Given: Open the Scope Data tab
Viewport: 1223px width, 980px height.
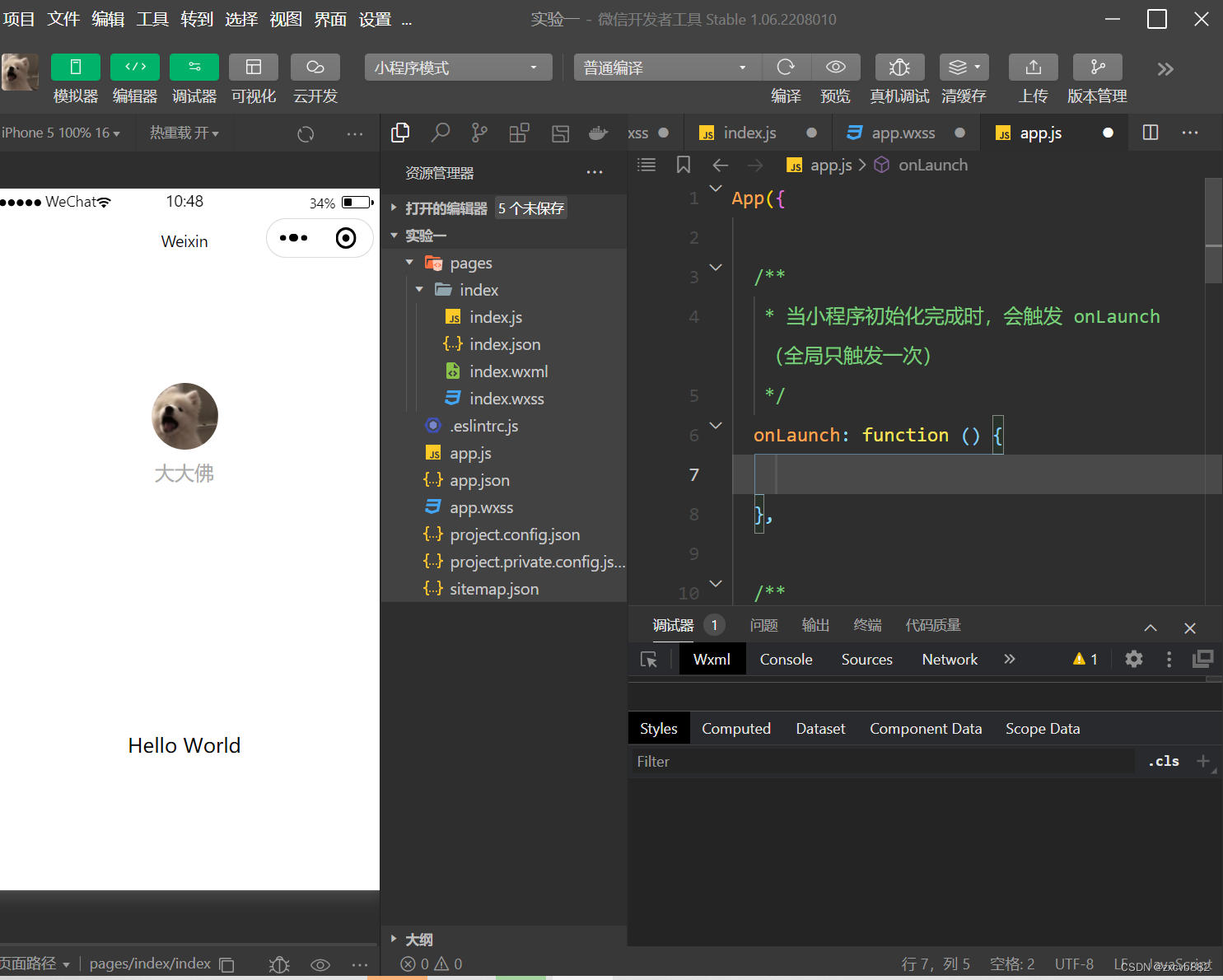Looking at the screenshot, I should (1043, 729).
